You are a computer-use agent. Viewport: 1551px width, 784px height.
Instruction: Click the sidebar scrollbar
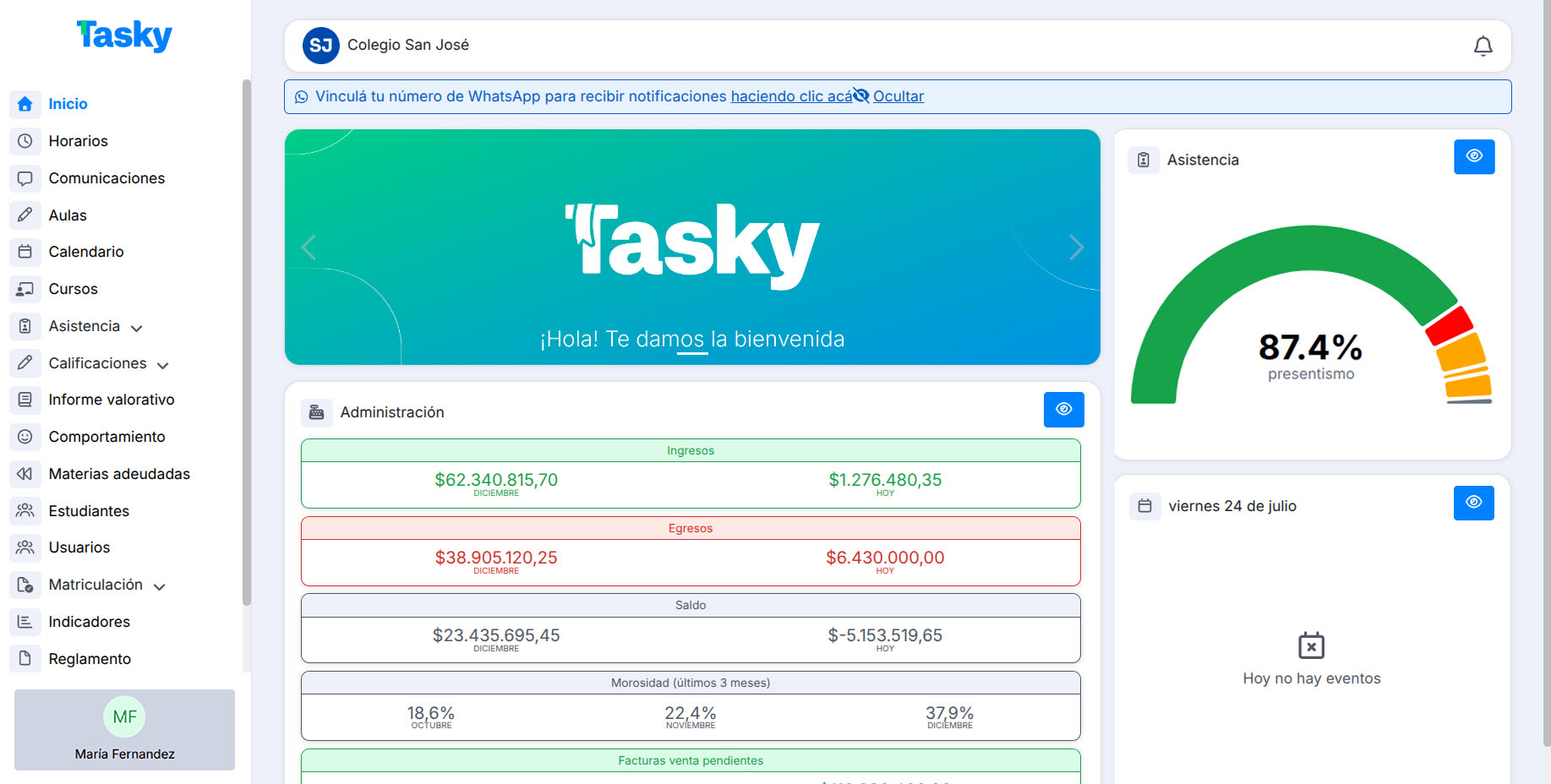(247, 342)
